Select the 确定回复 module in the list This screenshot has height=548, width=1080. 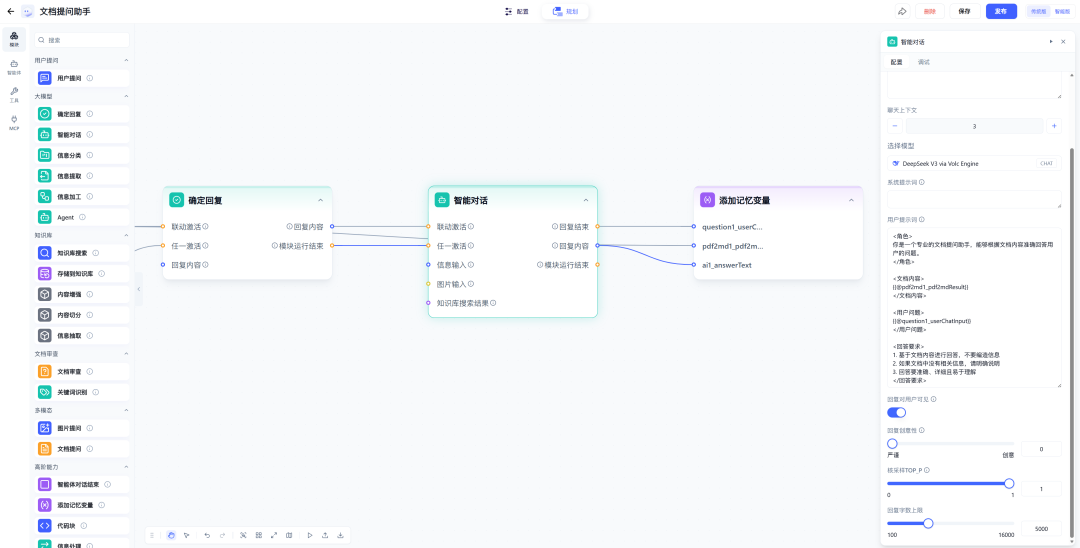coord(82,114)
